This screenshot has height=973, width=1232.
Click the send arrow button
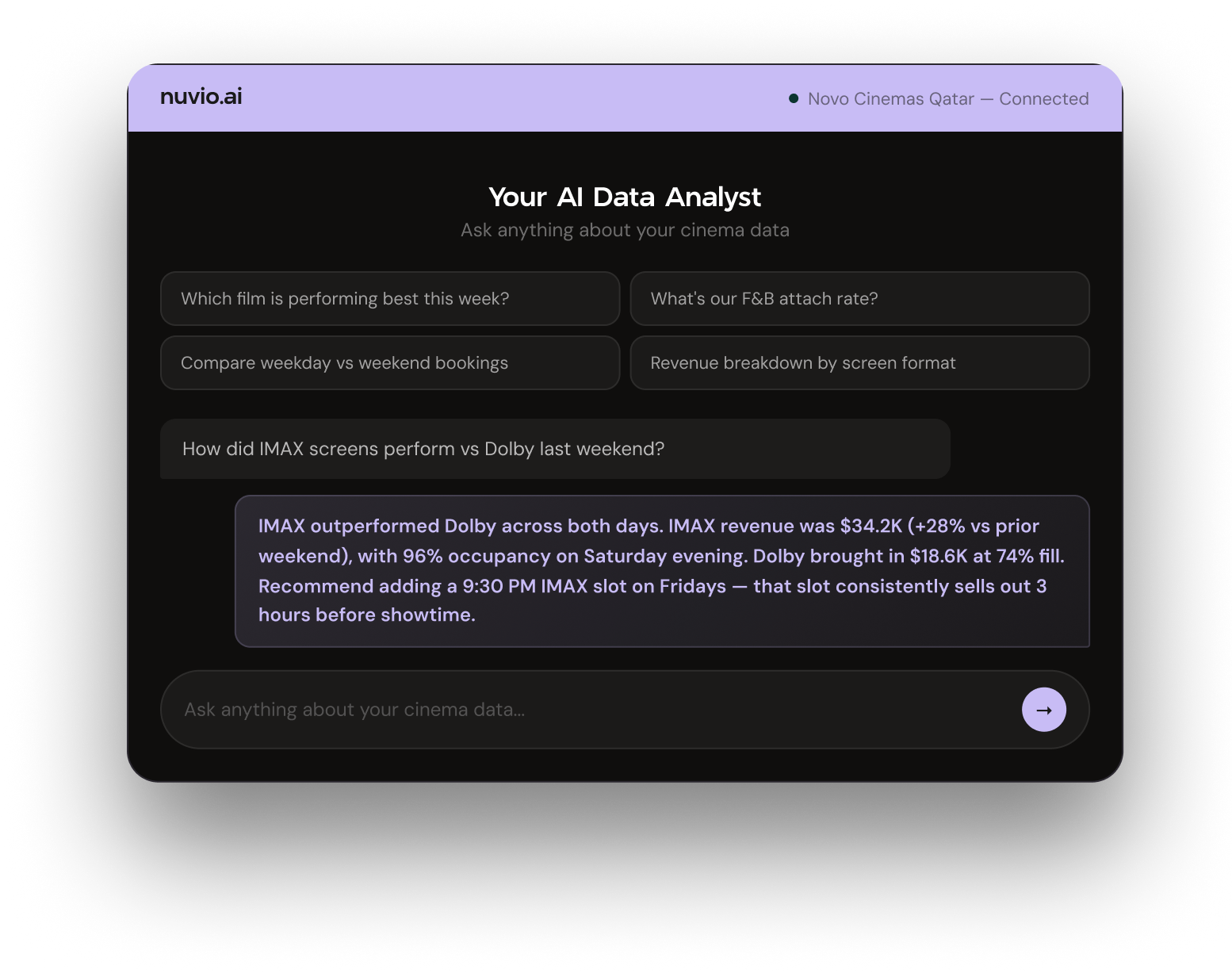tap(1043, 710)
